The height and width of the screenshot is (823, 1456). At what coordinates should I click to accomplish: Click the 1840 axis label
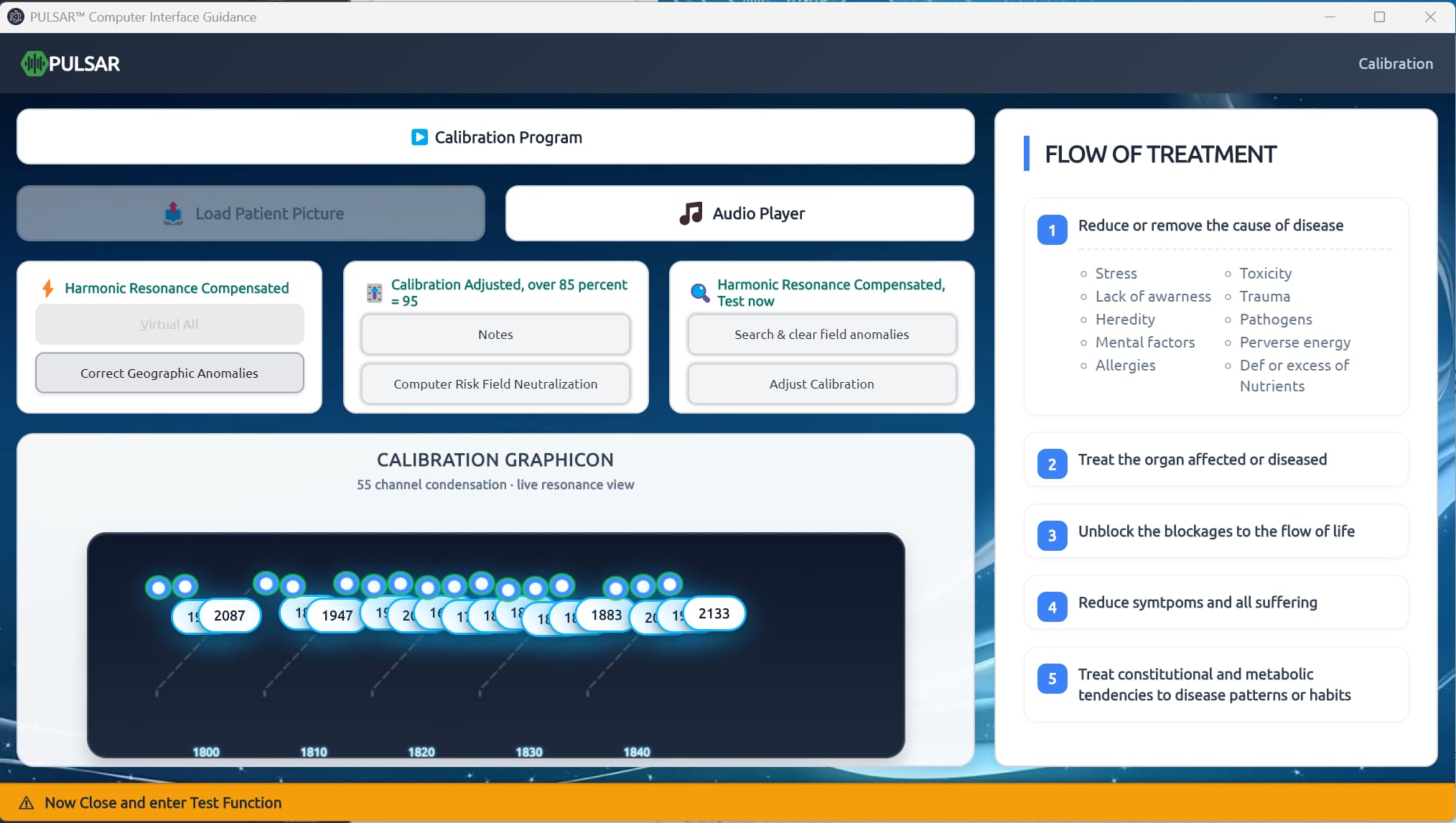point(637,752)
